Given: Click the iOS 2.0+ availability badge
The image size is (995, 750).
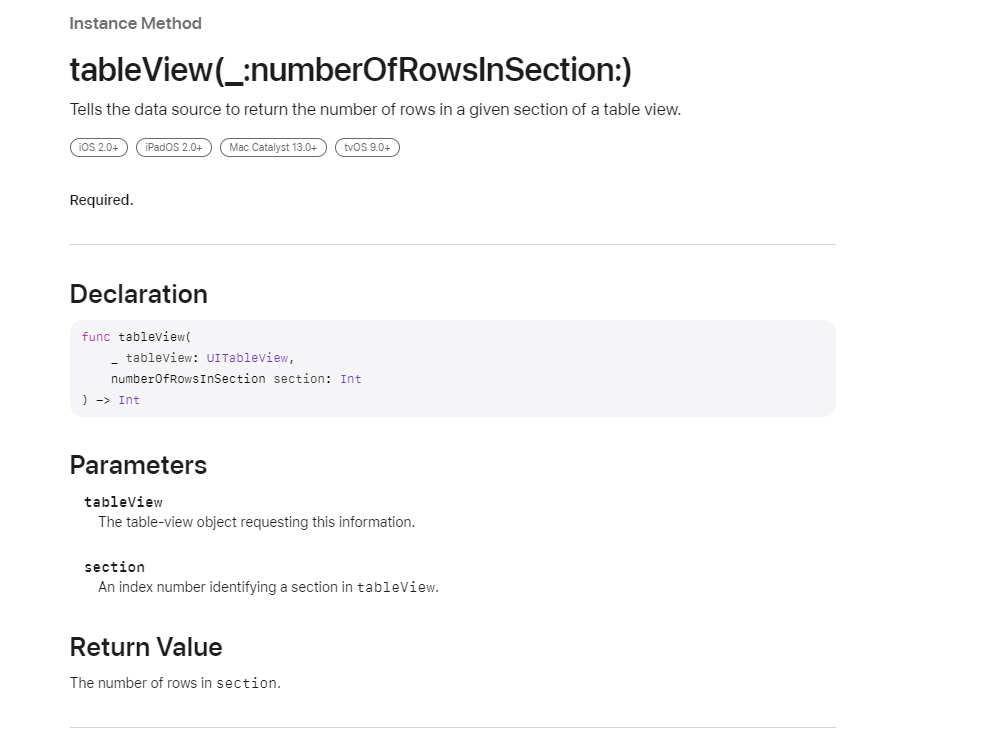Looking at the screenshot, I should [98, 147].
